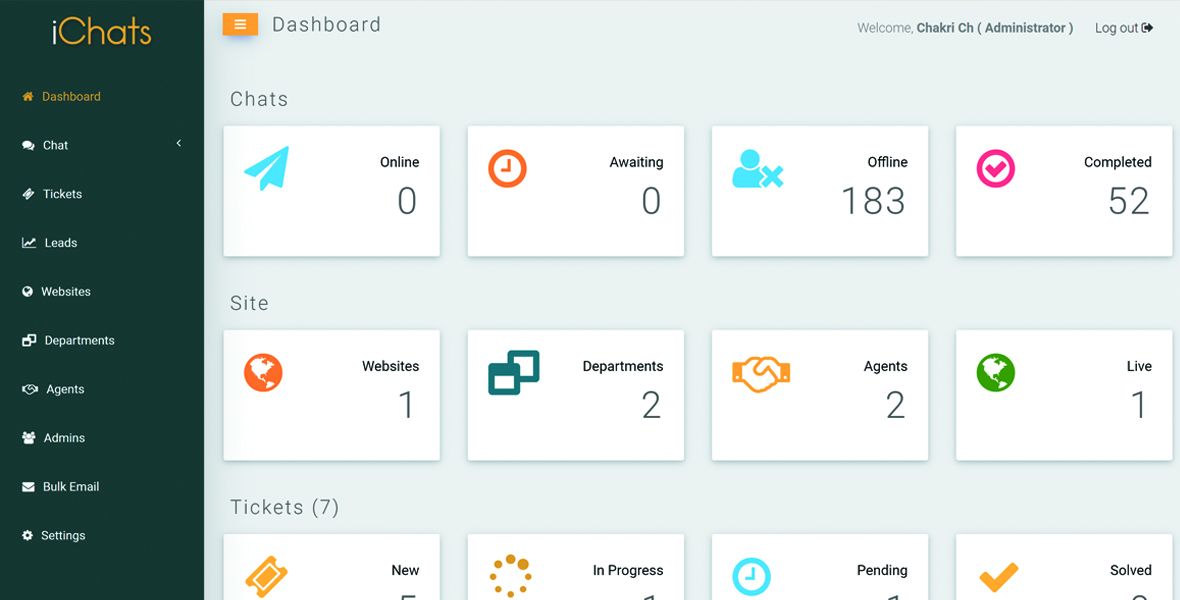Expand the Chat submenu arrow
Screen dimensions: 1180x600
coord(179,144)
